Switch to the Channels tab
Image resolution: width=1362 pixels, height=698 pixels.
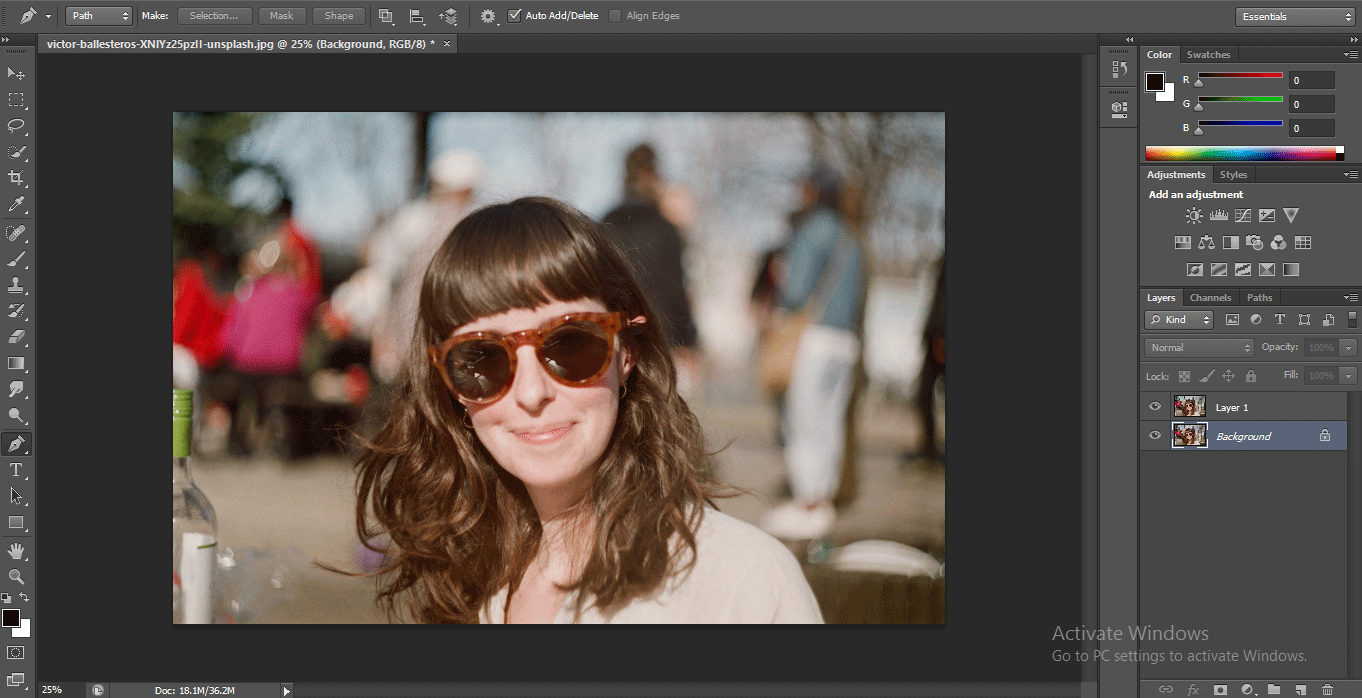(x=1210, y=298)
